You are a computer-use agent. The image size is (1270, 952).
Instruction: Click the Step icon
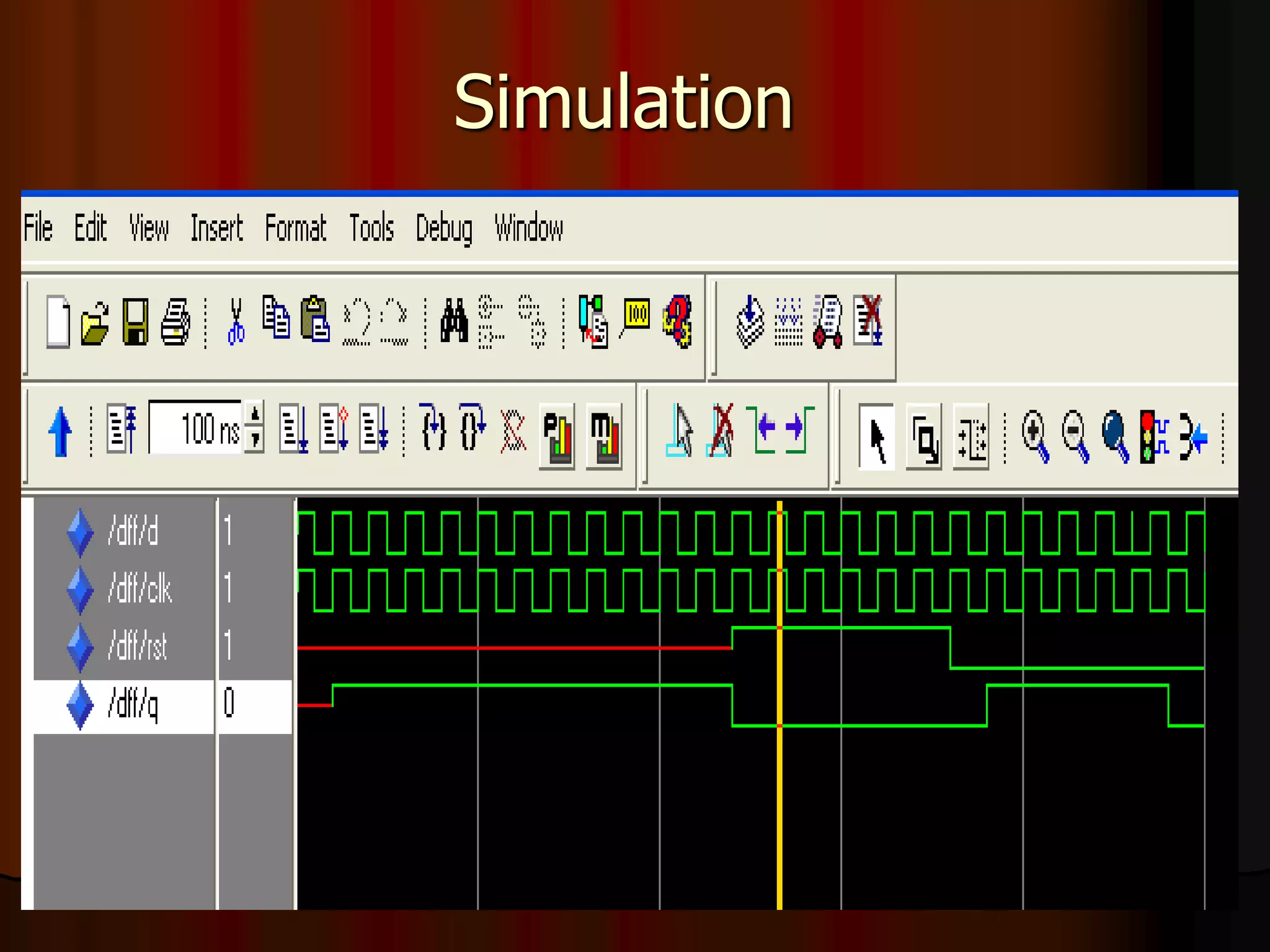point(433,426)
